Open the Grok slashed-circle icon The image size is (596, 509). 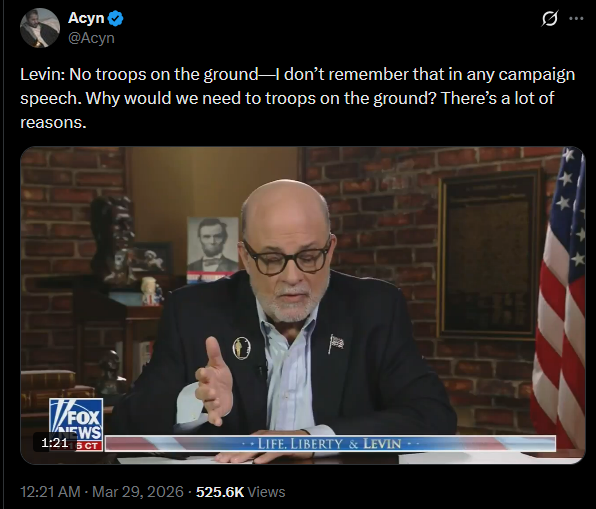pos(550,18)
